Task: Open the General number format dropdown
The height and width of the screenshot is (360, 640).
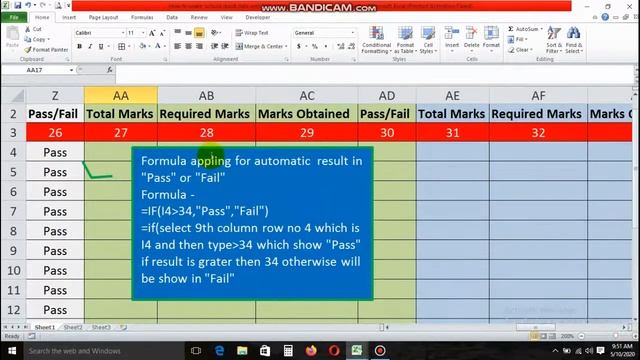Action: pyautogui.click(x=353, y=33)
